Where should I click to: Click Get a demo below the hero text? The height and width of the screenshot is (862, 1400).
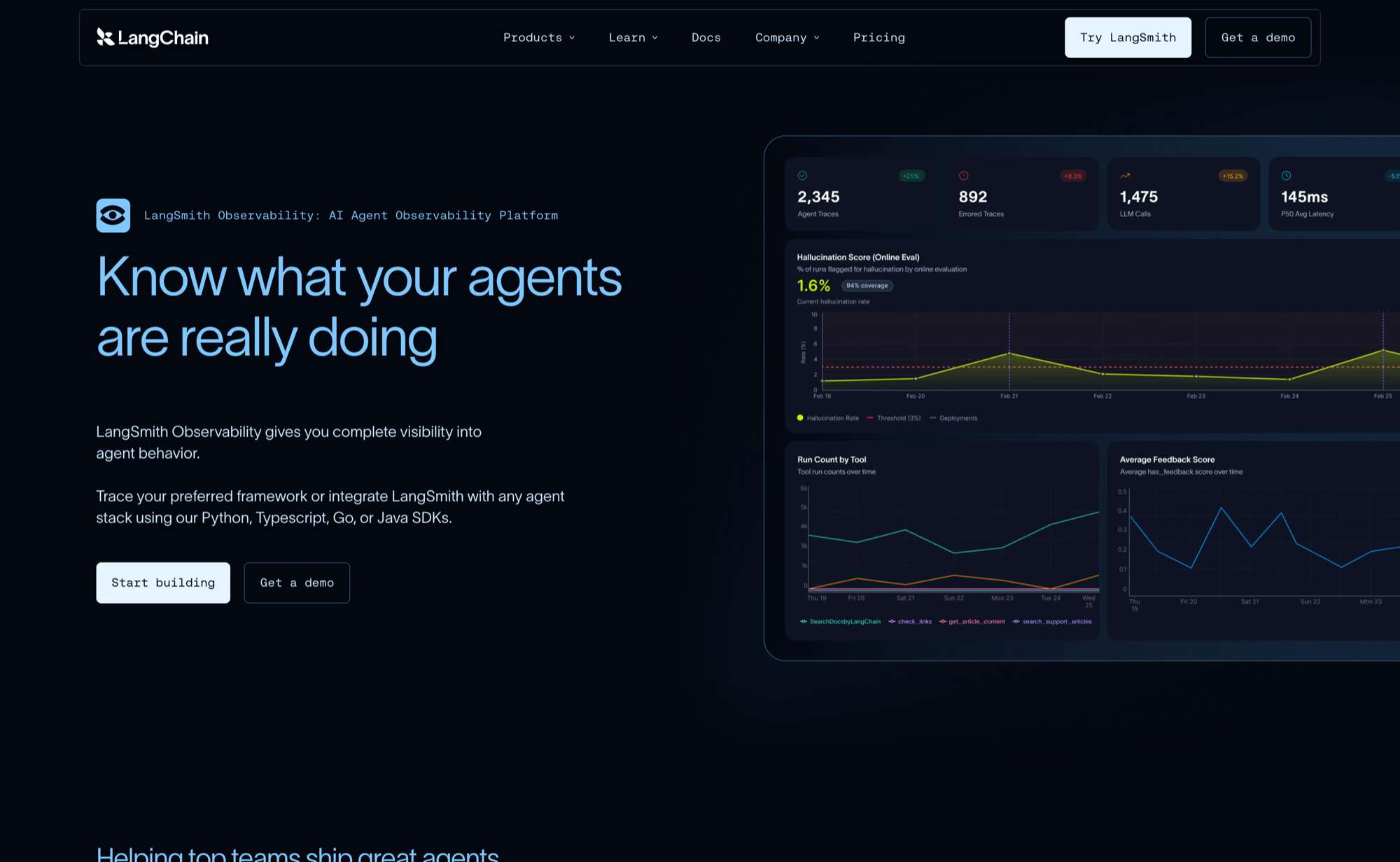[x=297, y=583]
